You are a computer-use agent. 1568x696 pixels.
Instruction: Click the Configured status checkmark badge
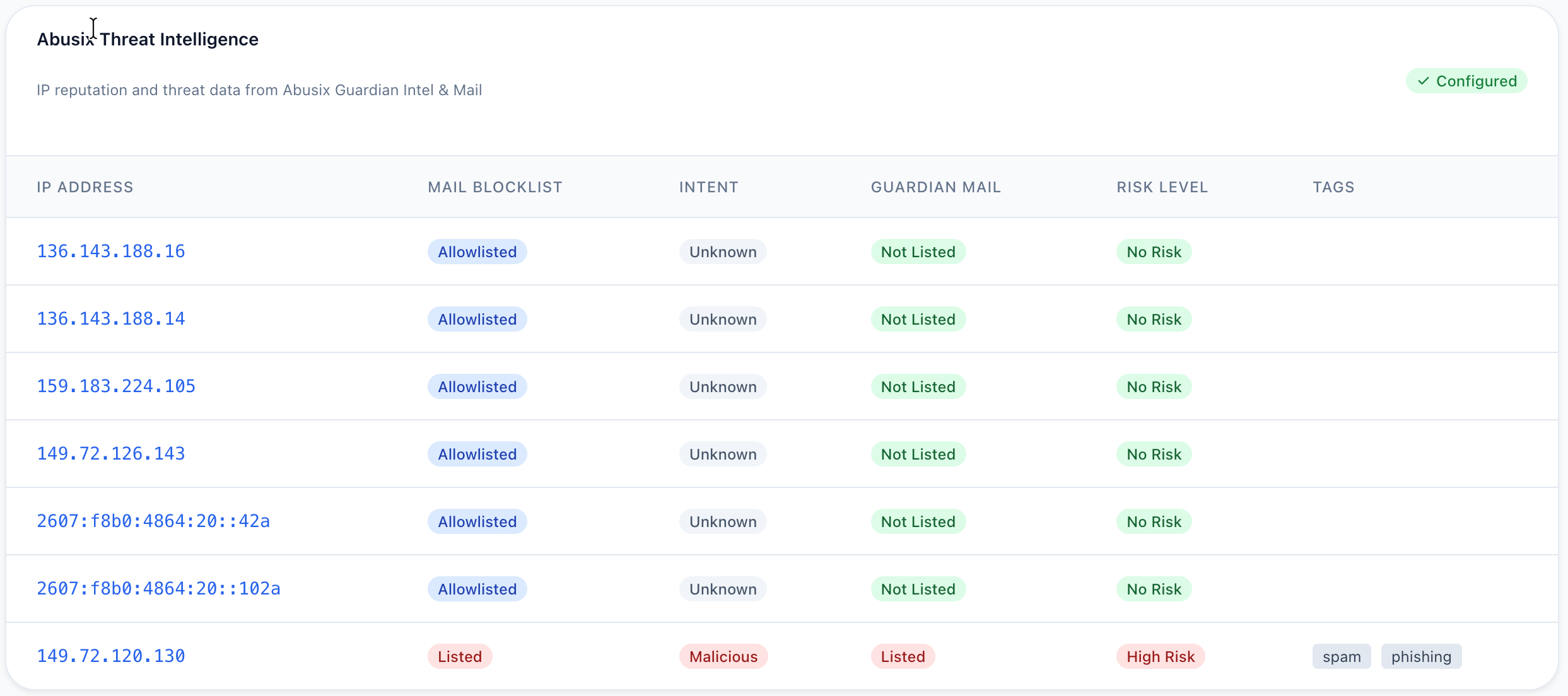point(1466,81)
